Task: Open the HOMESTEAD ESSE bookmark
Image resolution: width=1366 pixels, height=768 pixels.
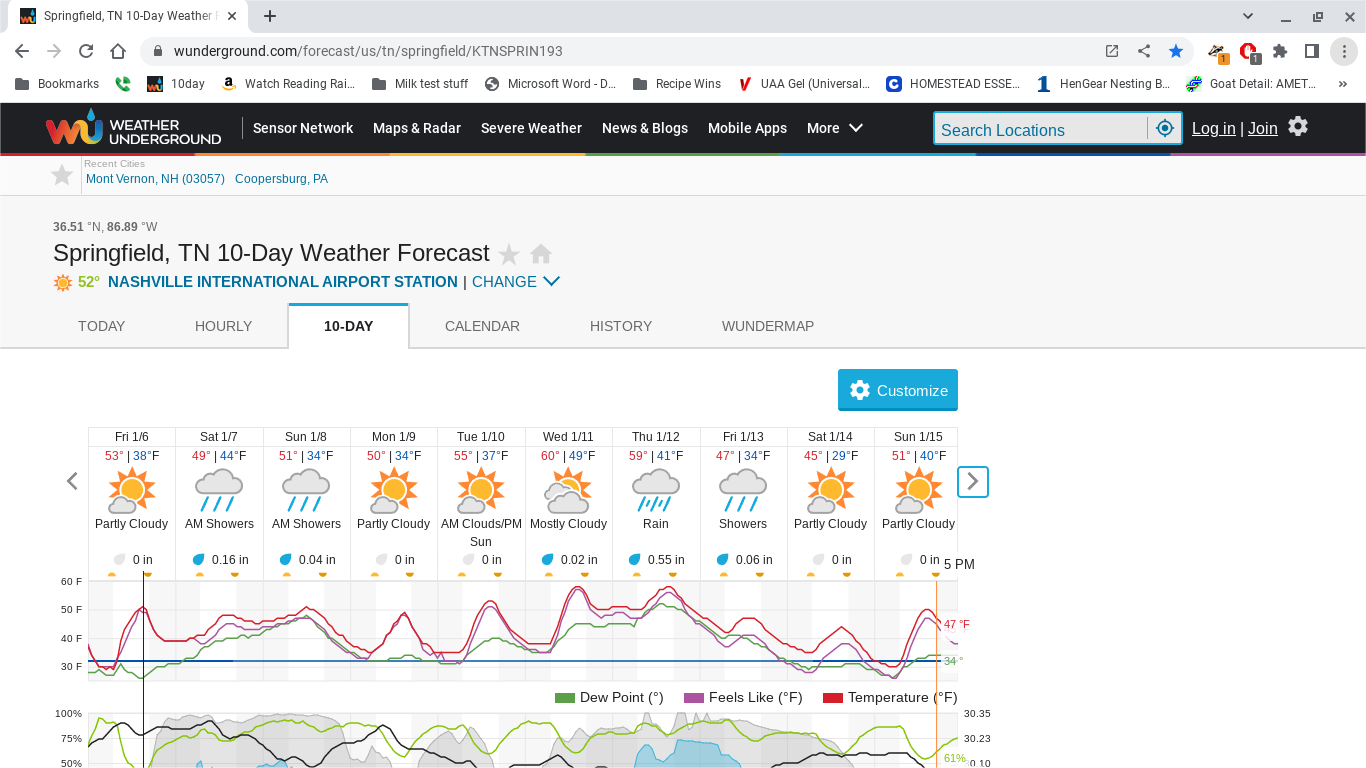Action: [953, 84]
